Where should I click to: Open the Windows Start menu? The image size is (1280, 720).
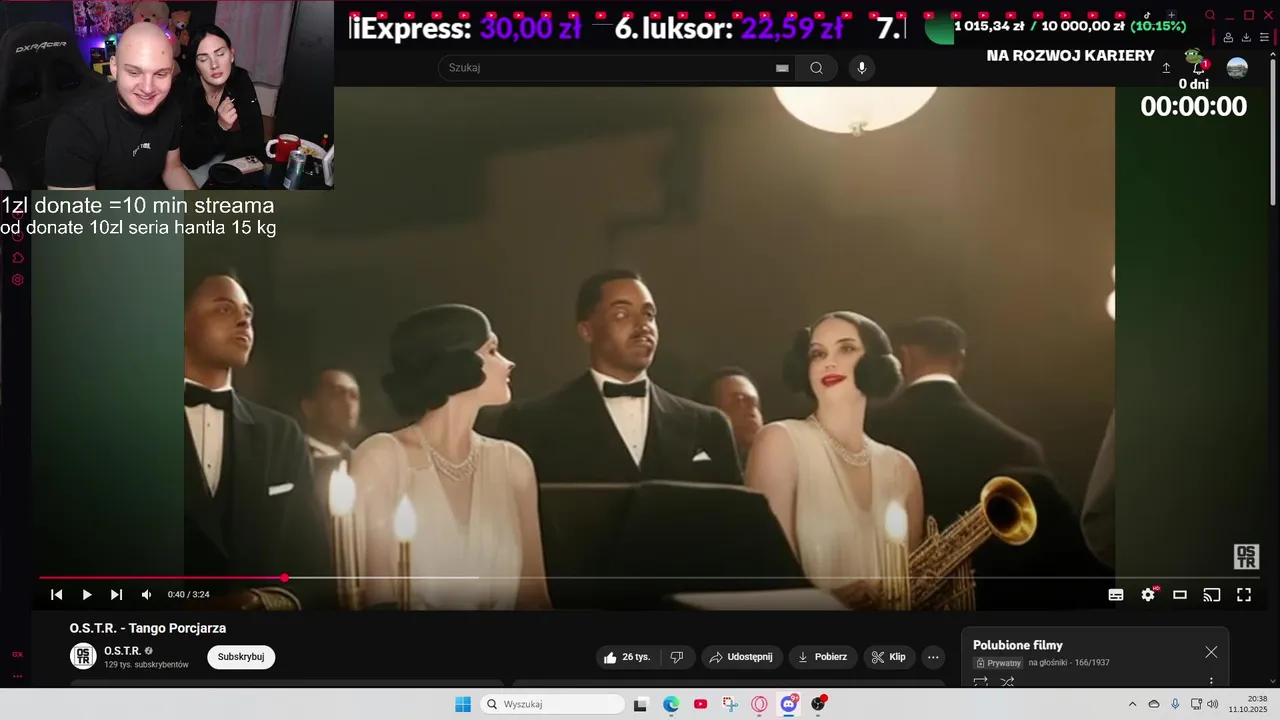[x=463, y=704]
